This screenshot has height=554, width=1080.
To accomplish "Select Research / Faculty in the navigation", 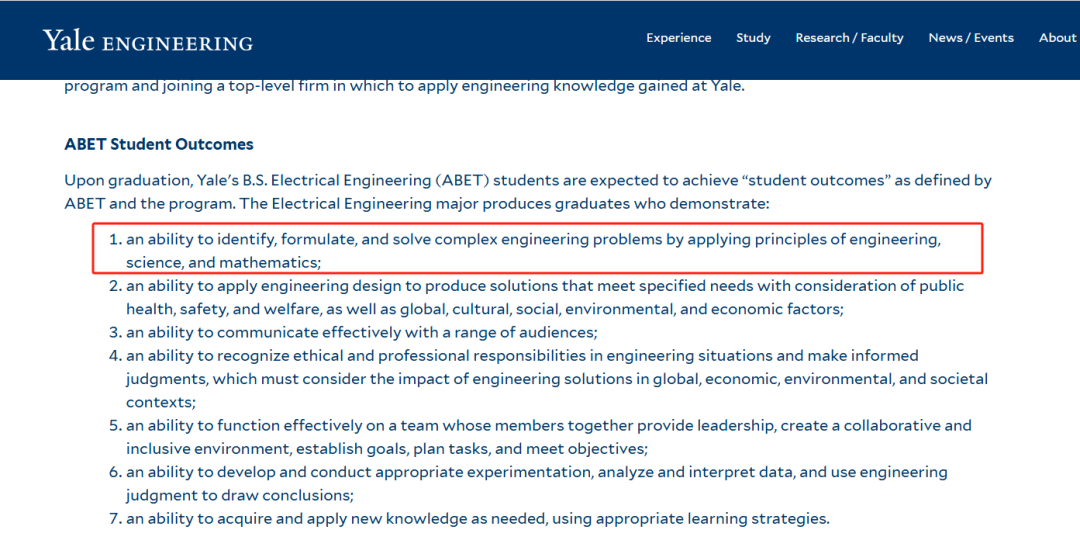I will (849, 38).
